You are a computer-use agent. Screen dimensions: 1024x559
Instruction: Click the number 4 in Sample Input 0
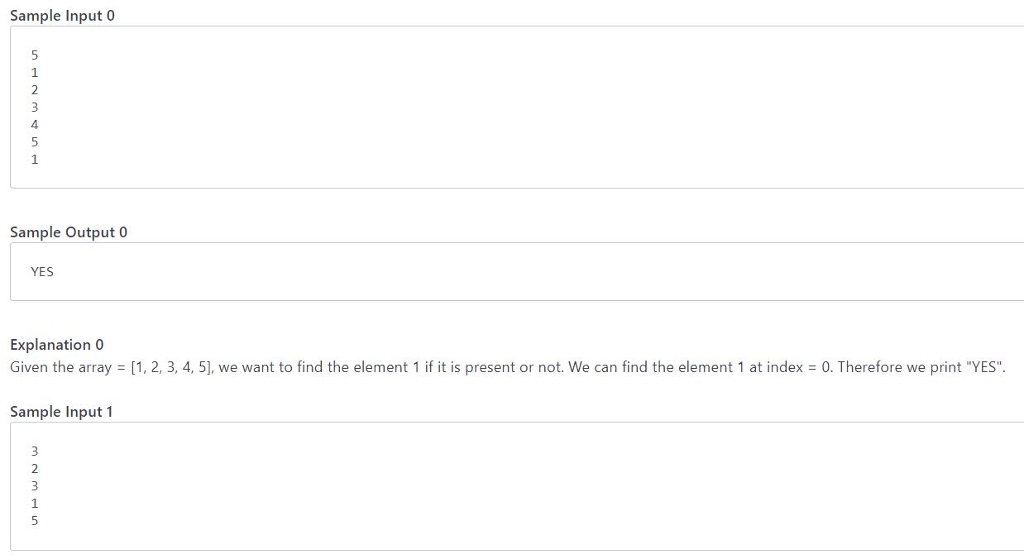point(35,125)
